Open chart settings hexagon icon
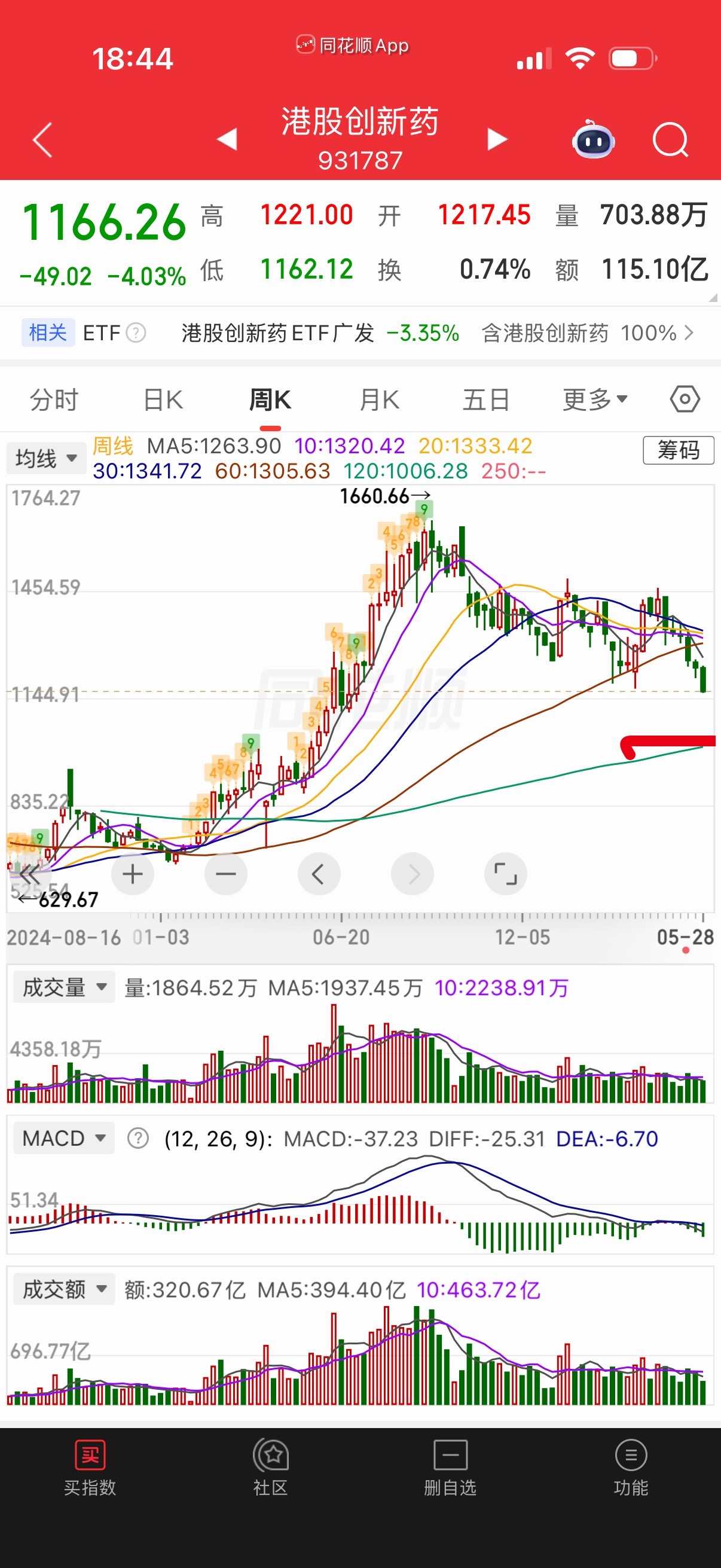Image resolution: width=721 pixels, height=1568 pixels. coord(685,399)
